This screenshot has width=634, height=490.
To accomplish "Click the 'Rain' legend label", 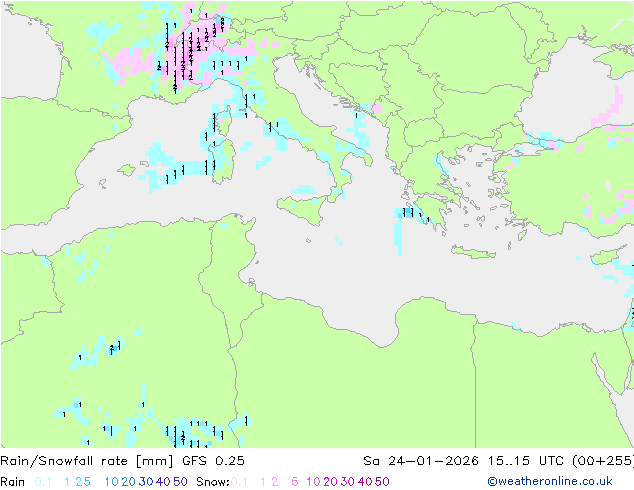I will tap(13, 482).
